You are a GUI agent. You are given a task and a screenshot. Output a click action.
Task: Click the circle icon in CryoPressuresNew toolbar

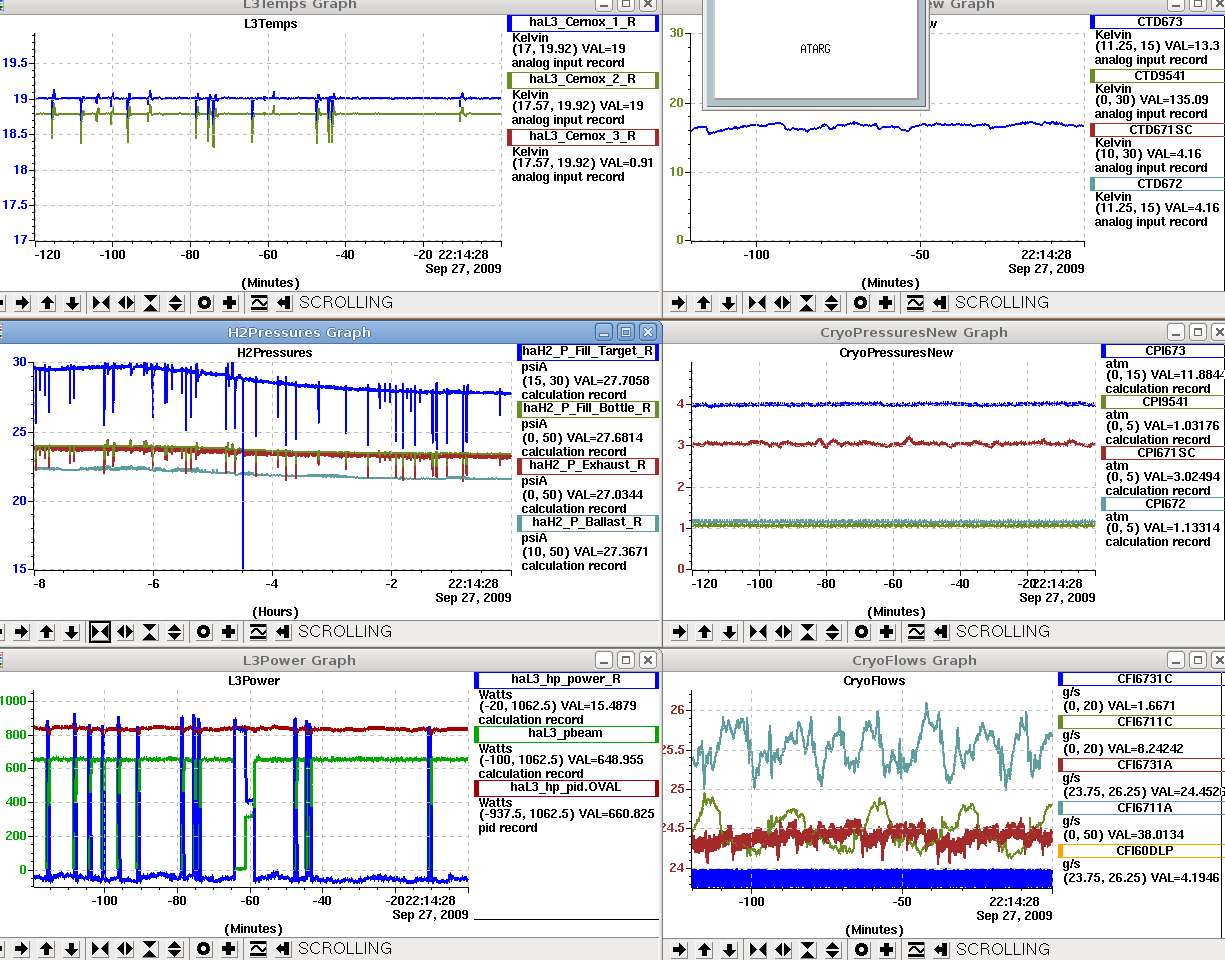pyautogui.click(x=862, y=631)
